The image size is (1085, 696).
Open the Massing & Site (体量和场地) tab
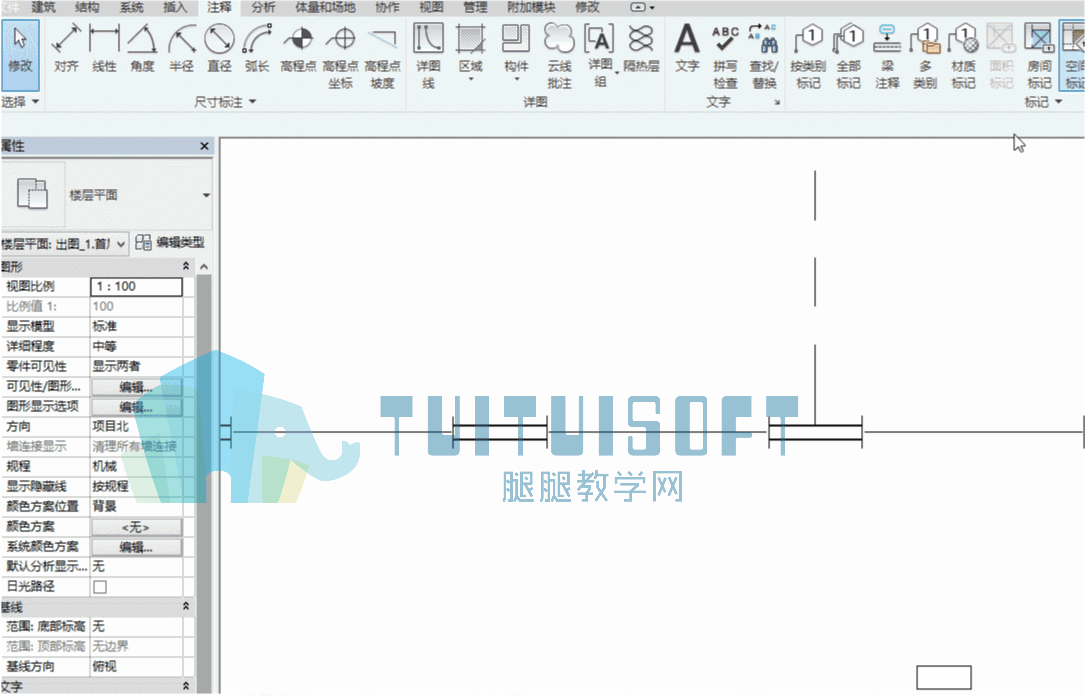pyautogui.click(x=325, y=8)
